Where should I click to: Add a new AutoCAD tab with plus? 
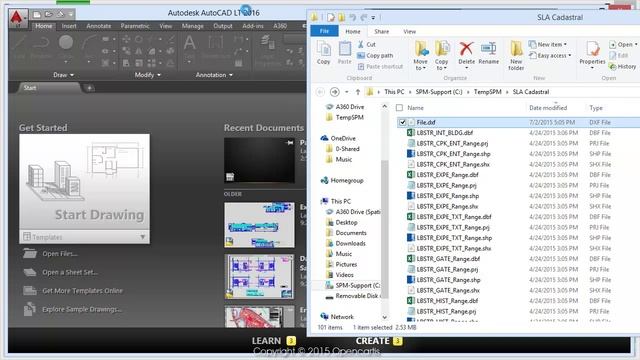click(89, 88)
